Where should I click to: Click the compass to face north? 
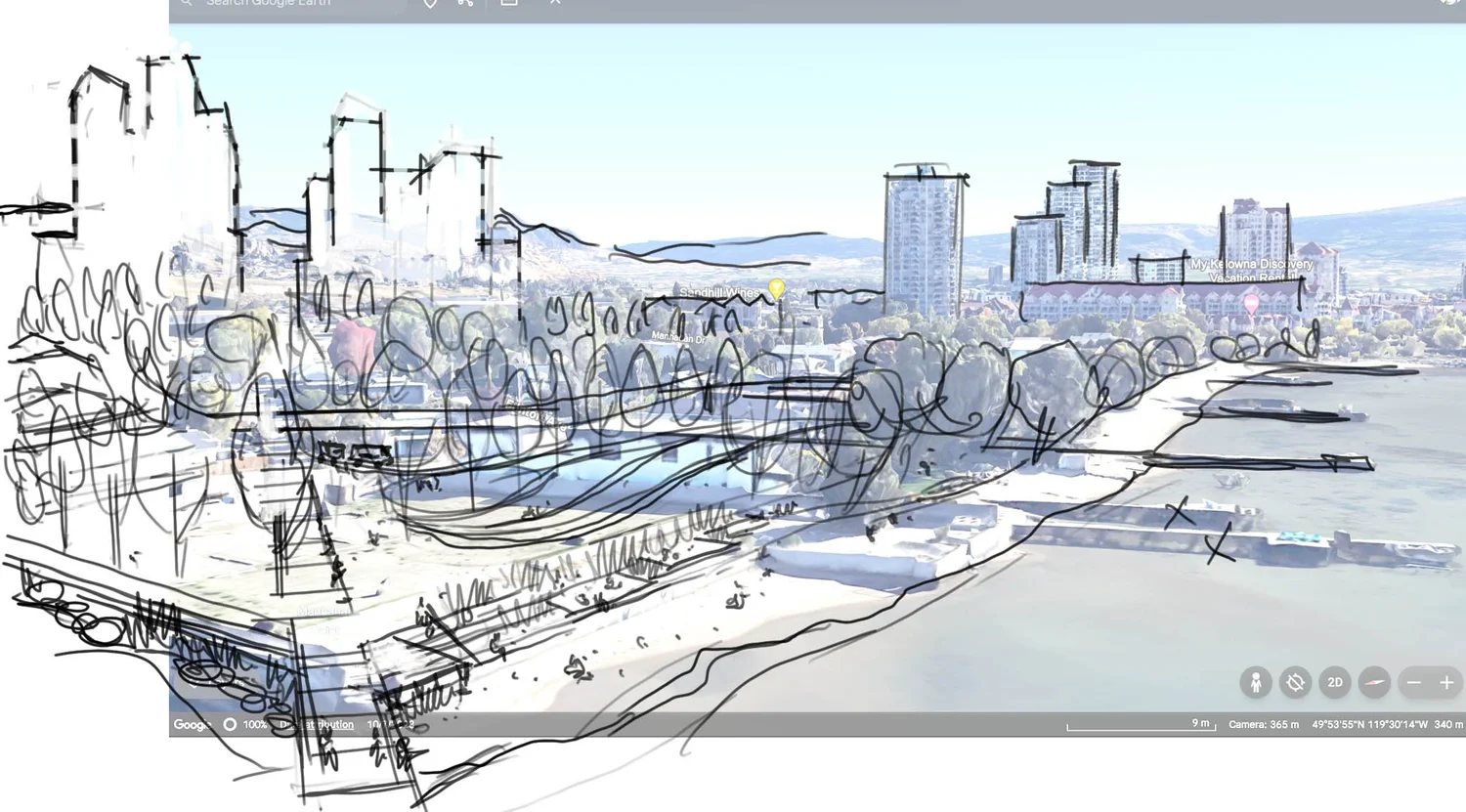pyautogui.click(x=1374, y=682)
